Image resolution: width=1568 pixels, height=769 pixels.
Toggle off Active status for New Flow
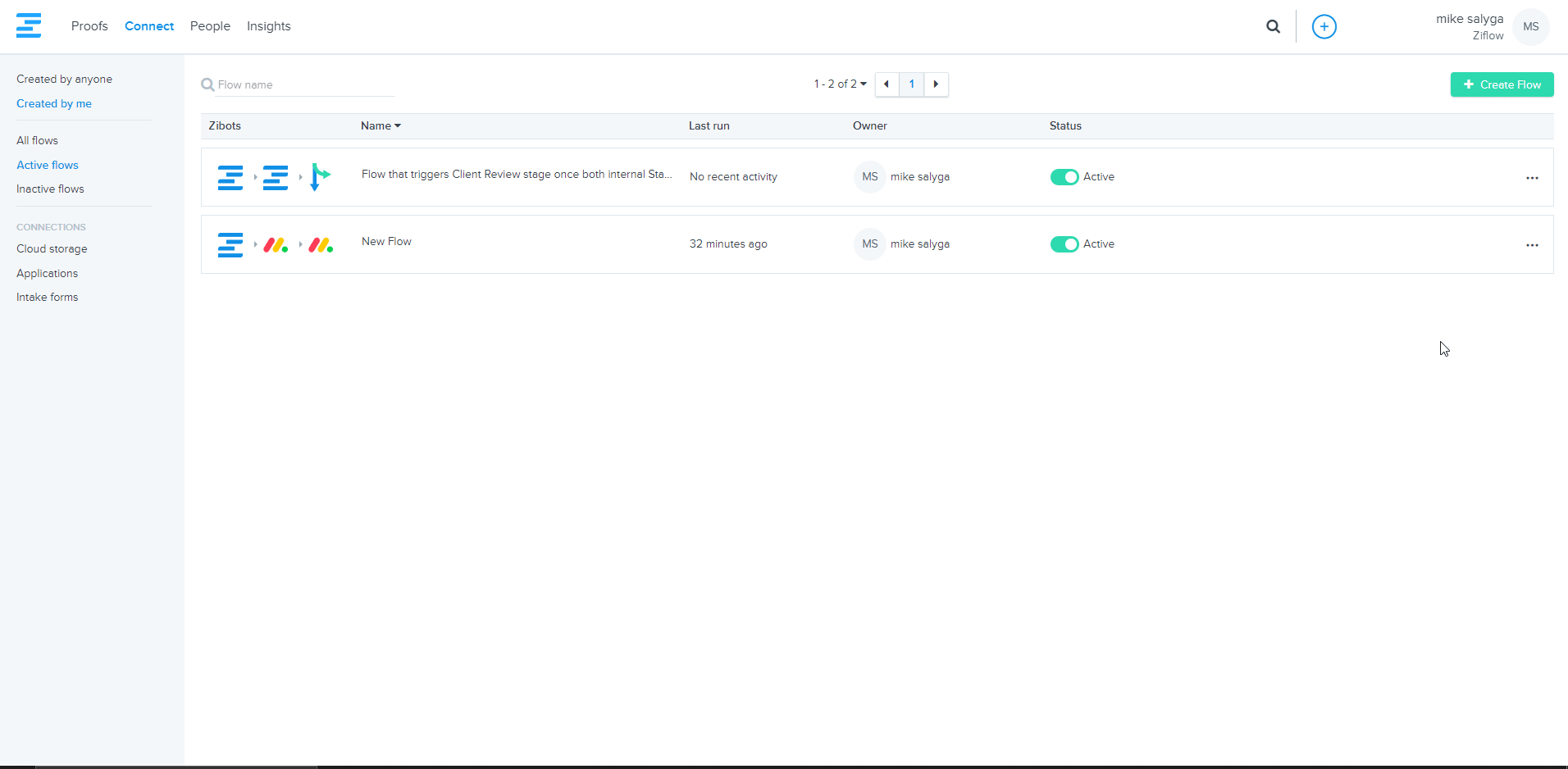click(x=1064, y=244)
